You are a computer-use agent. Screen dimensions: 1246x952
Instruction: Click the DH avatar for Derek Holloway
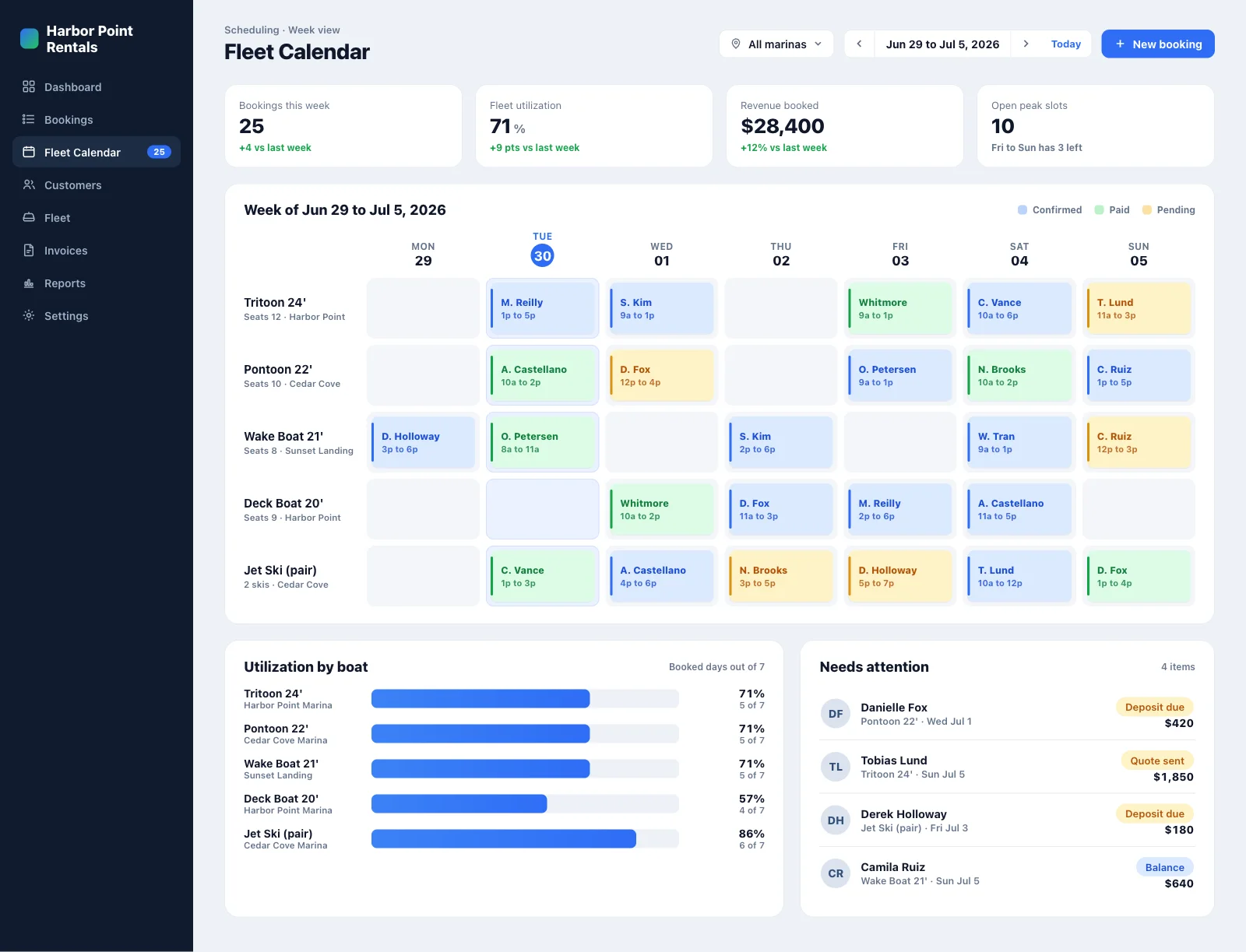[x=836, y=820]
